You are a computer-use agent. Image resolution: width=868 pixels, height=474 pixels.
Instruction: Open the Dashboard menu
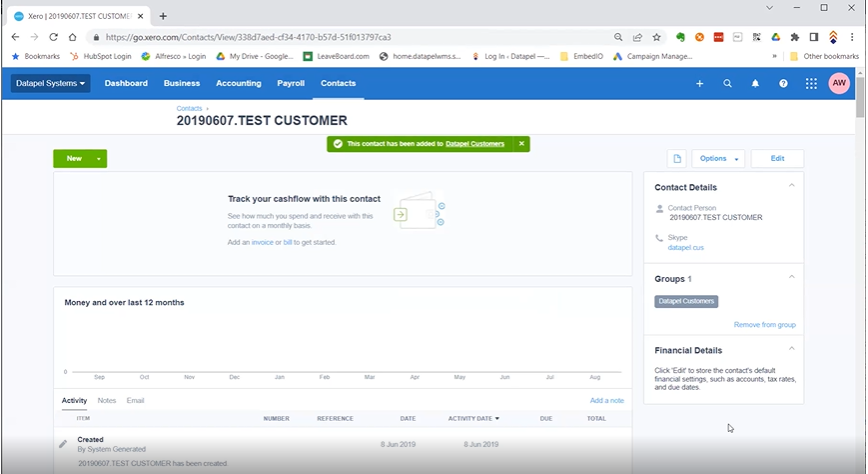click(x=126, y=84)
